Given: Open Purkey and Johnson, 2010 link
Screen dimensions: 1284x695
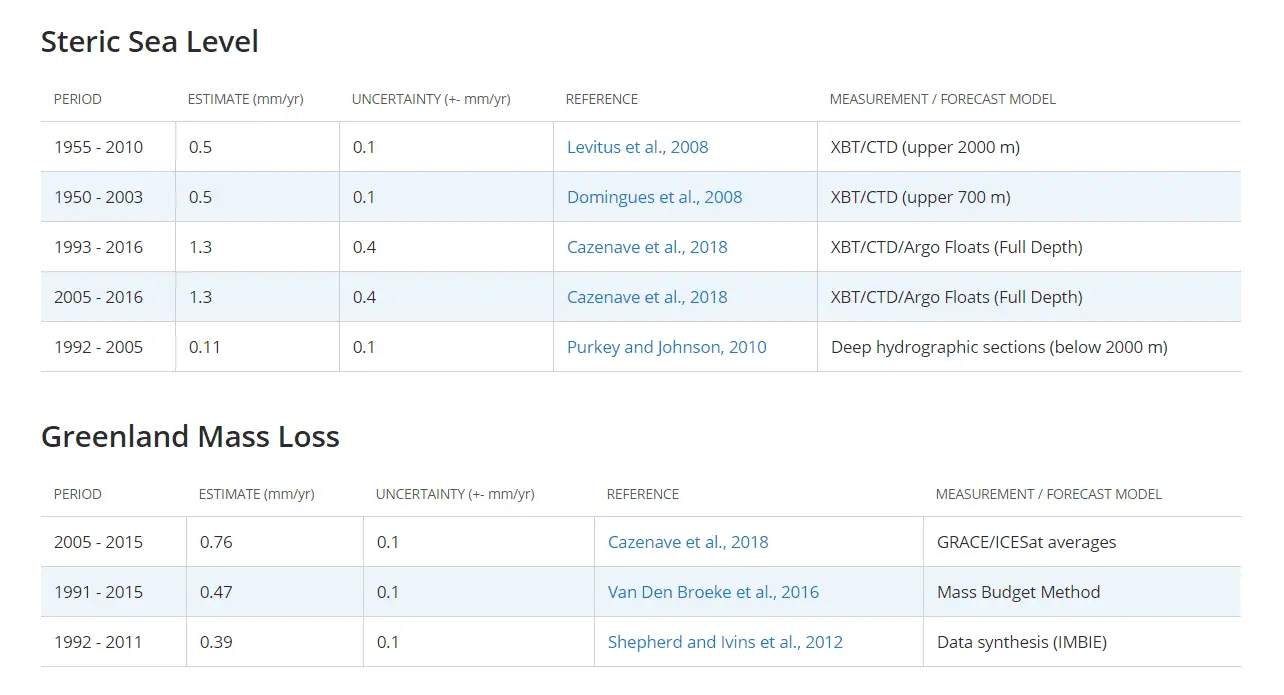Looking at the screenshot, I should (666, 347).
